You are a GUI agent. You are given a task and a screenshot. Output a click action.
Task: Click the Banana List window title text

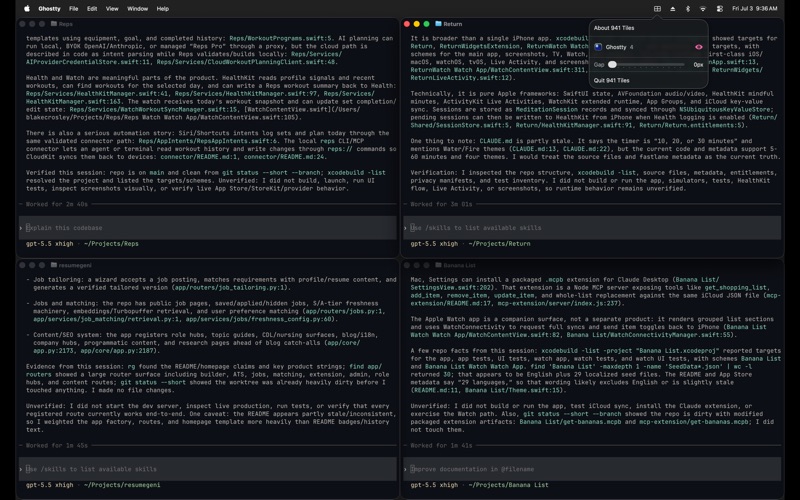(459, 265)
